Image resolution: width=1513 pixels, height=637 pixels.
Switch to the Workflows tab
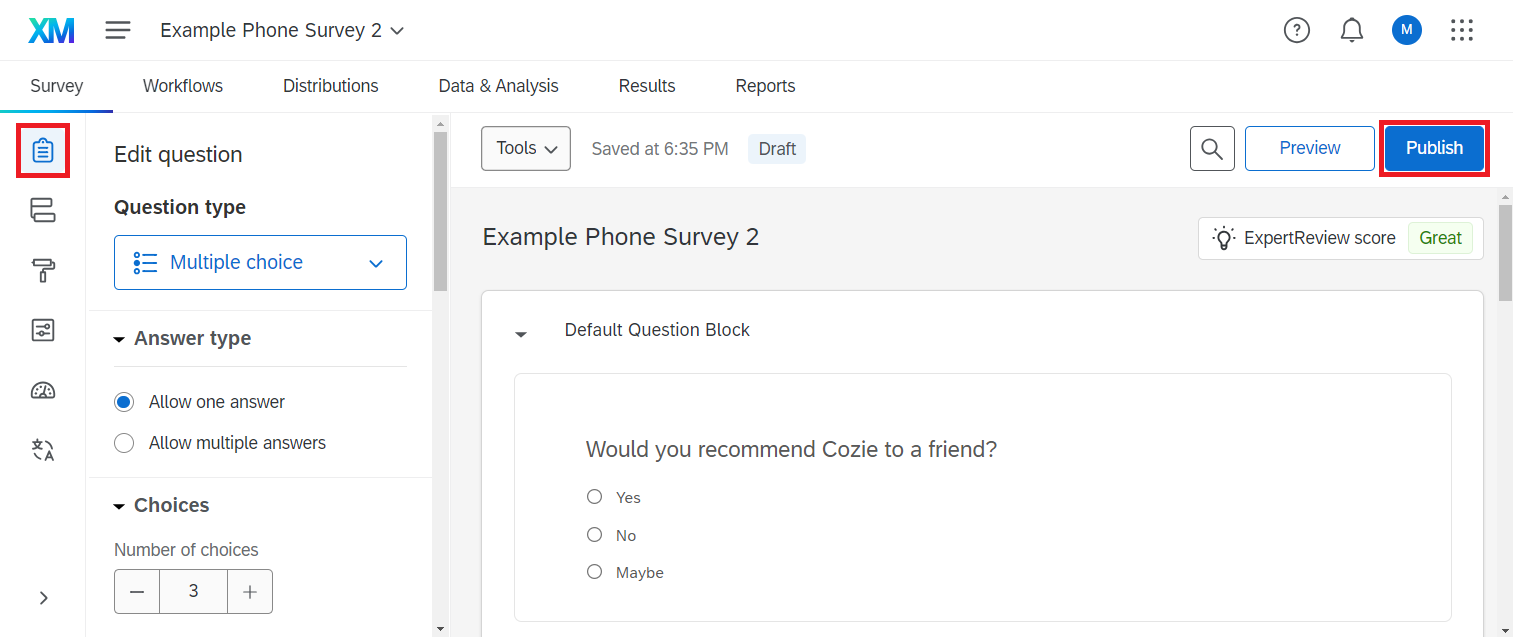[183, 86]
